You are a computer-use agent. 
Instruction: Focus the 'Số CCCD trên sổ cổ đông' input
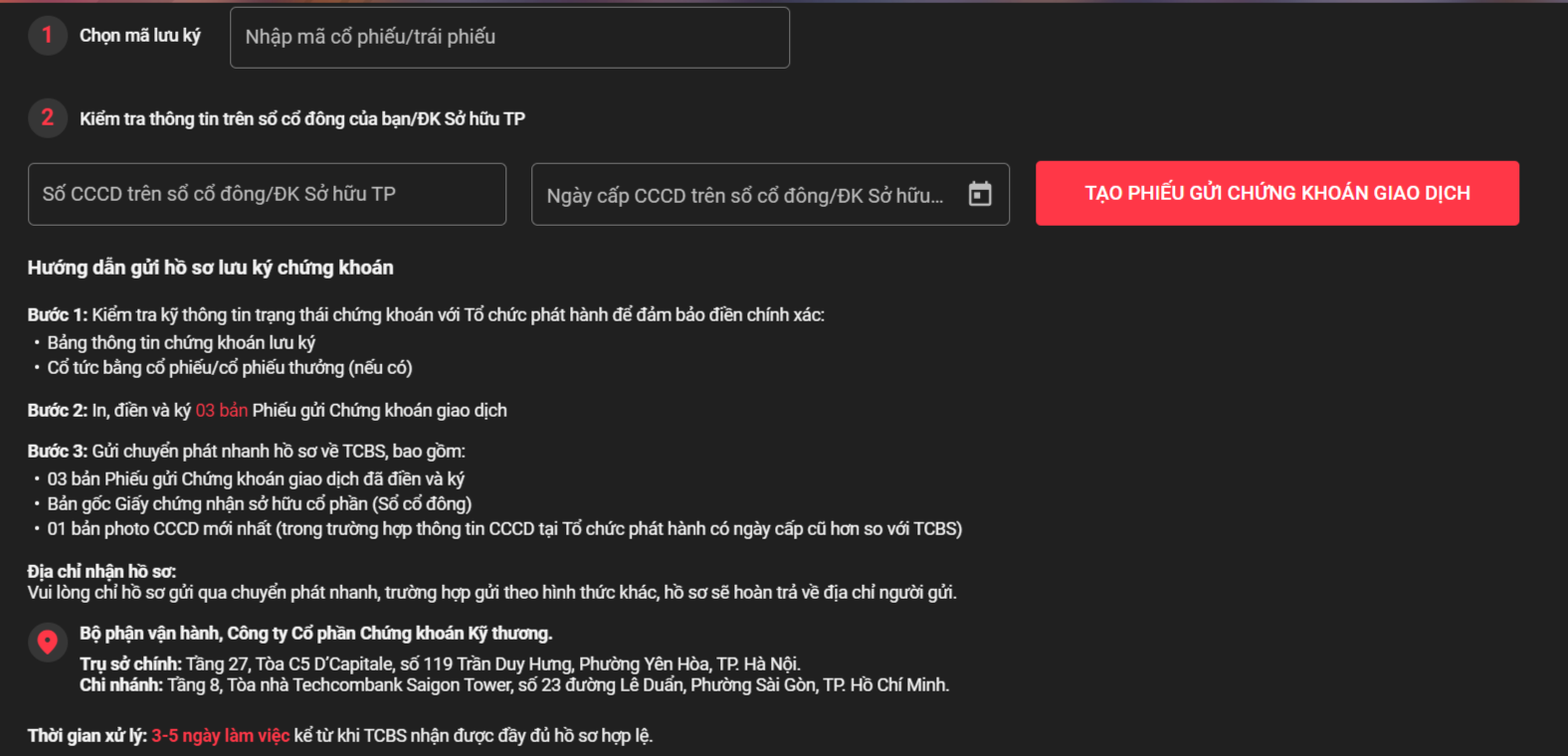pyautogui.click(x=267, y=194)
